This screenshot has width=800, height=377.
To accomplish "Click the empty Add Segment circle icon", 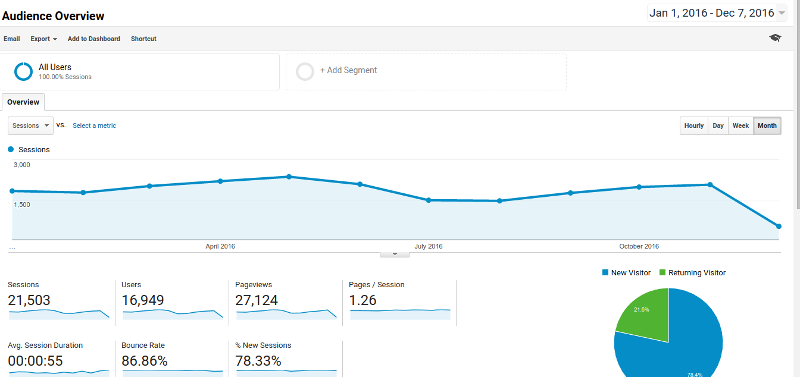I will coord(305,71).
